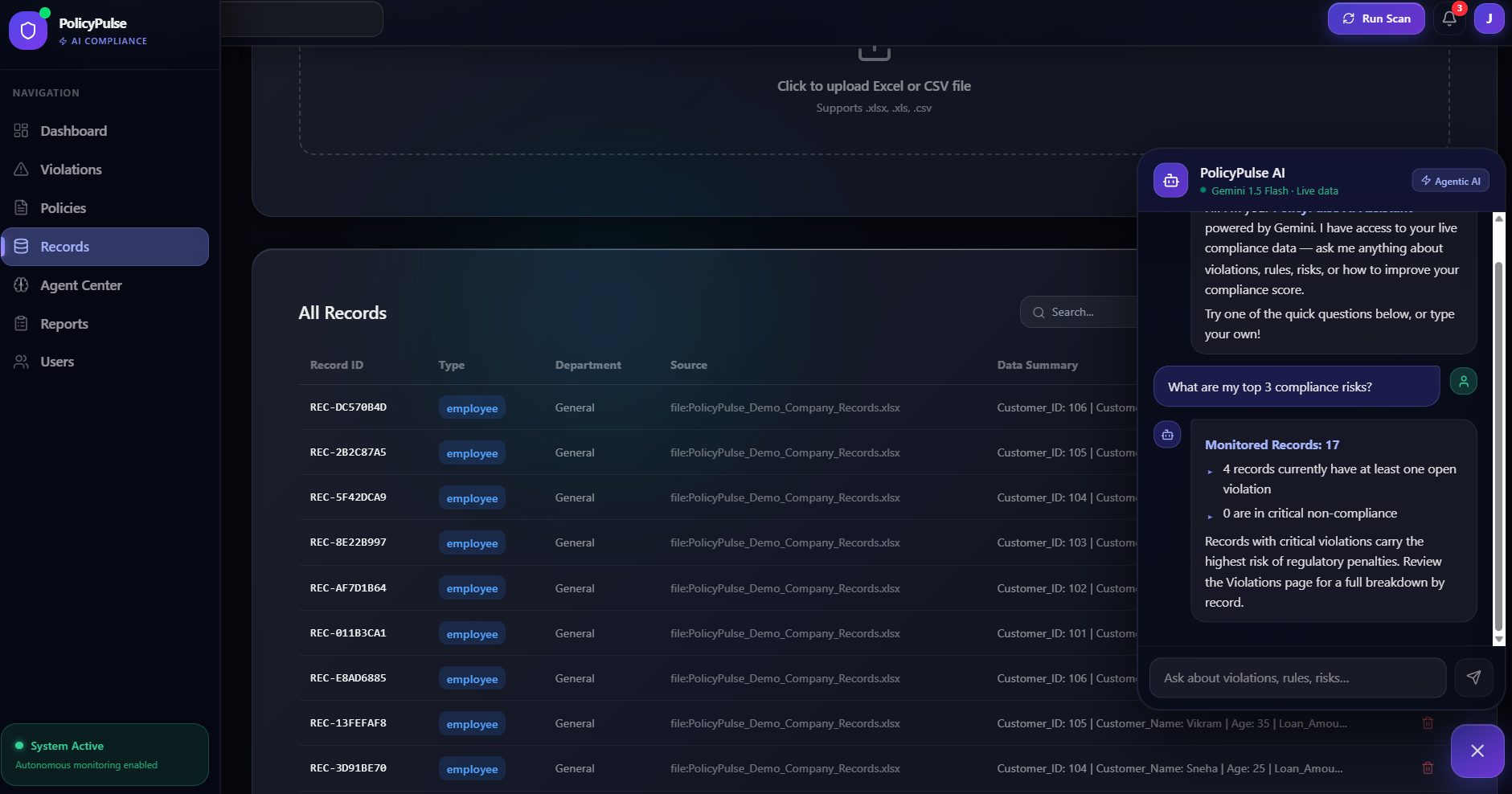
Task: Click the System Active status card
Action: (105, 755)
